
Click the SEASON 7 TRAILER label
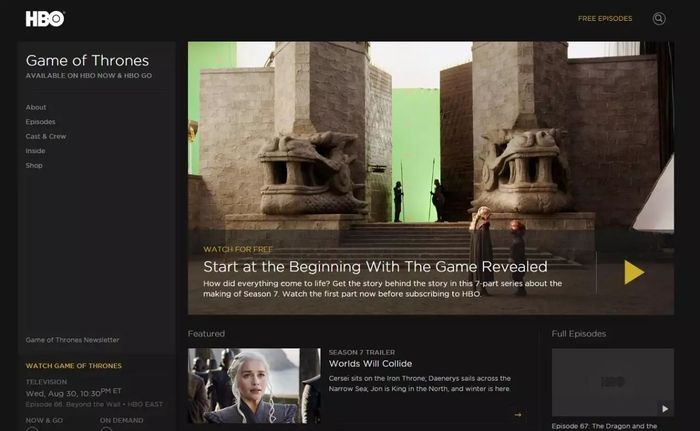(362, 352)
